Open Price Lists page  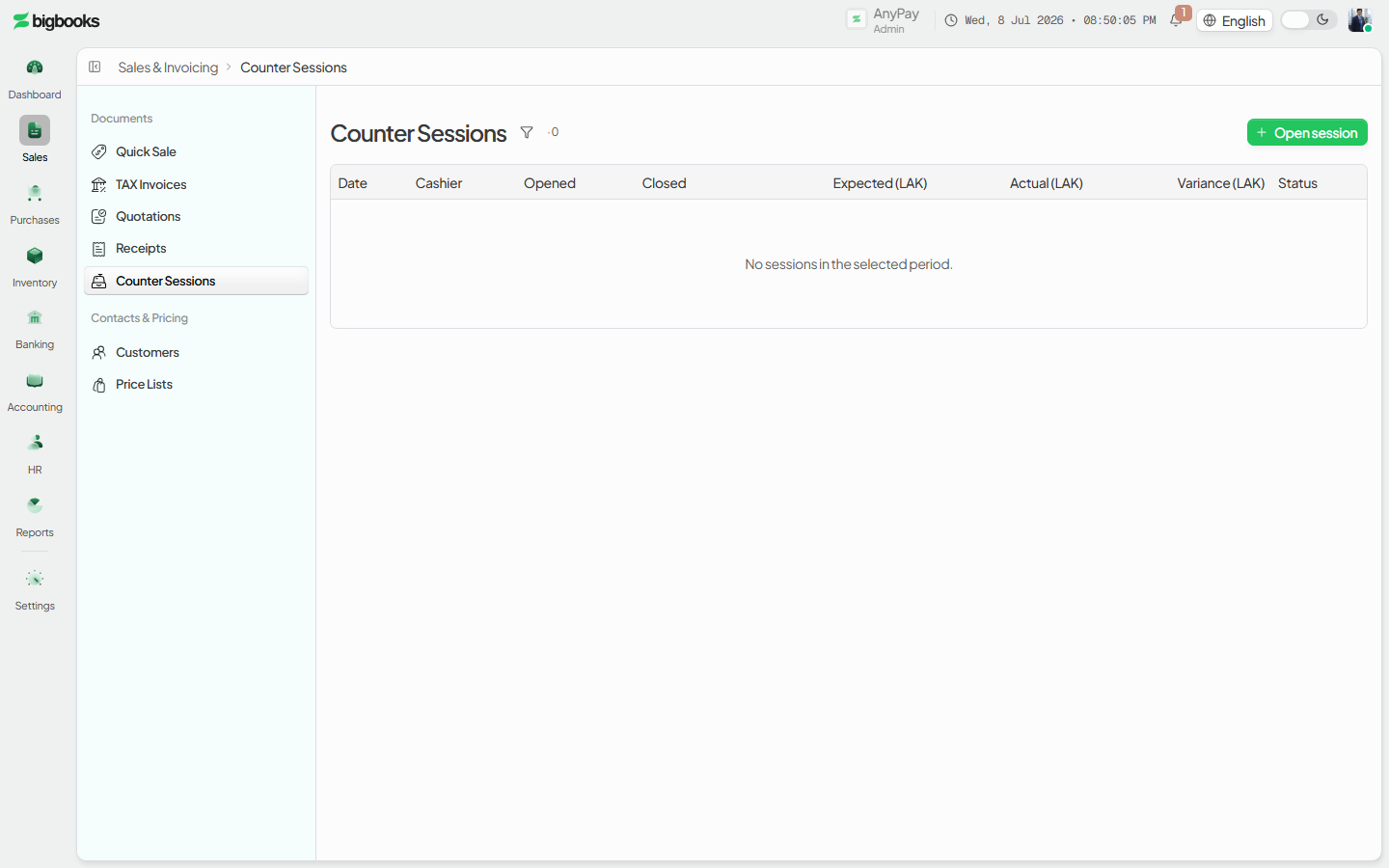[197, 385]
